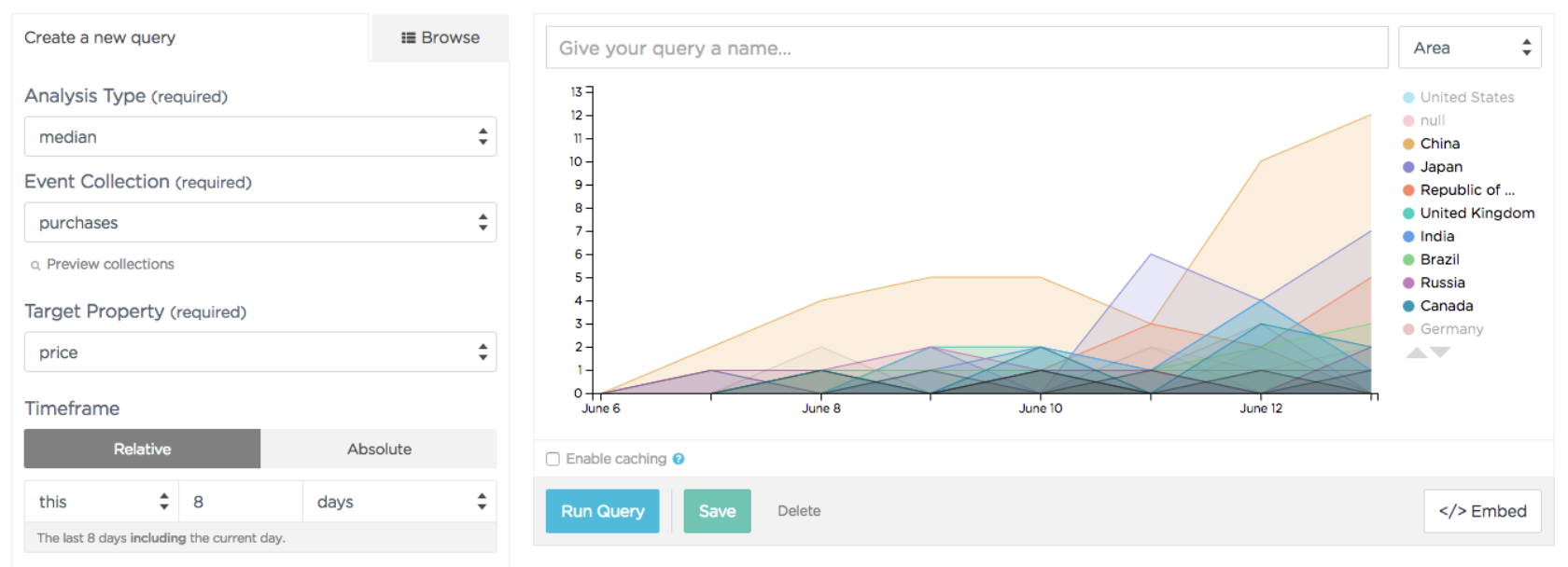Toggle the China legend swatch
Viewport: 1568px width, 567px height.
click(1408, 144)
